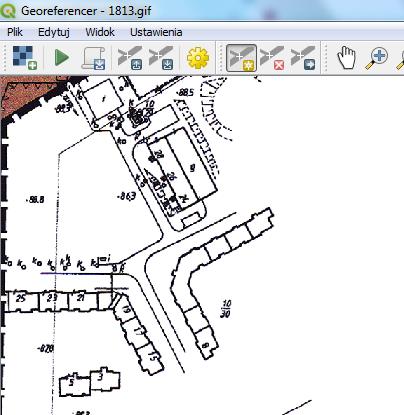Open the Widok menu
This screenshot has width=404, height=415.
100,32
